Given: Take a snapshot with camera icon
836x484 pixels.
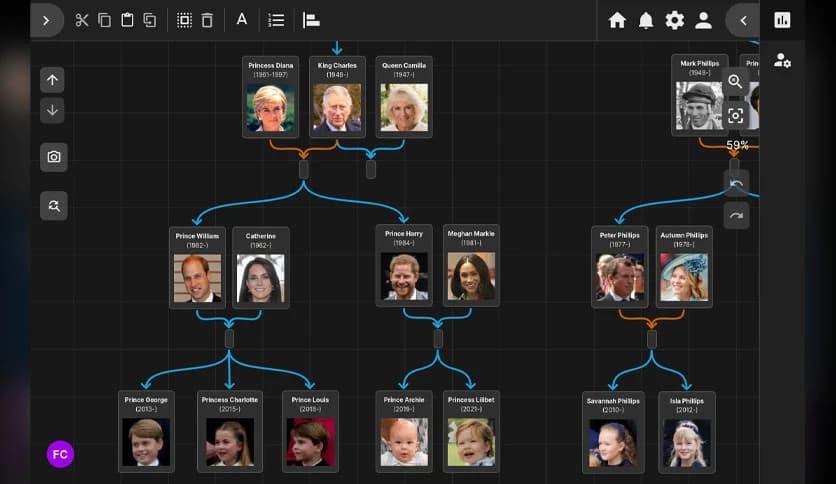Looking at the screenshot, I should coord(54,157).
